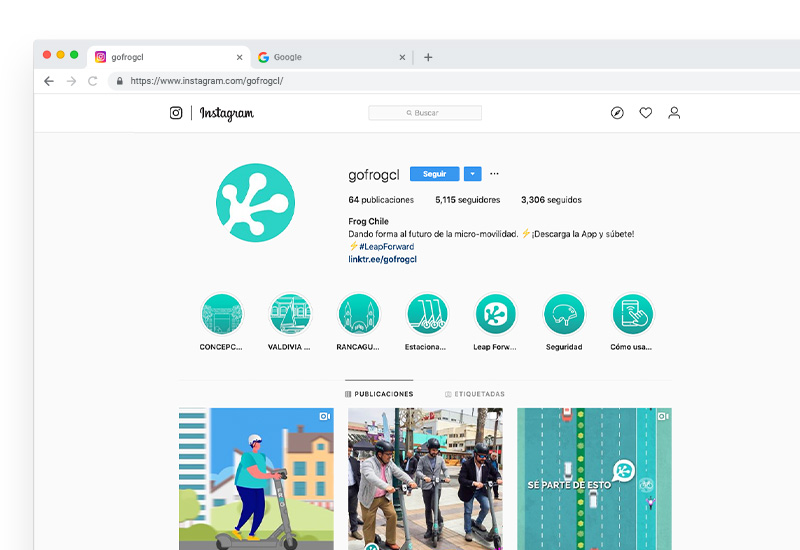The width and height of the screenshot is (800, 550).
Task: Open the Estaciona... scooters highlight
Action: (427, 314)
